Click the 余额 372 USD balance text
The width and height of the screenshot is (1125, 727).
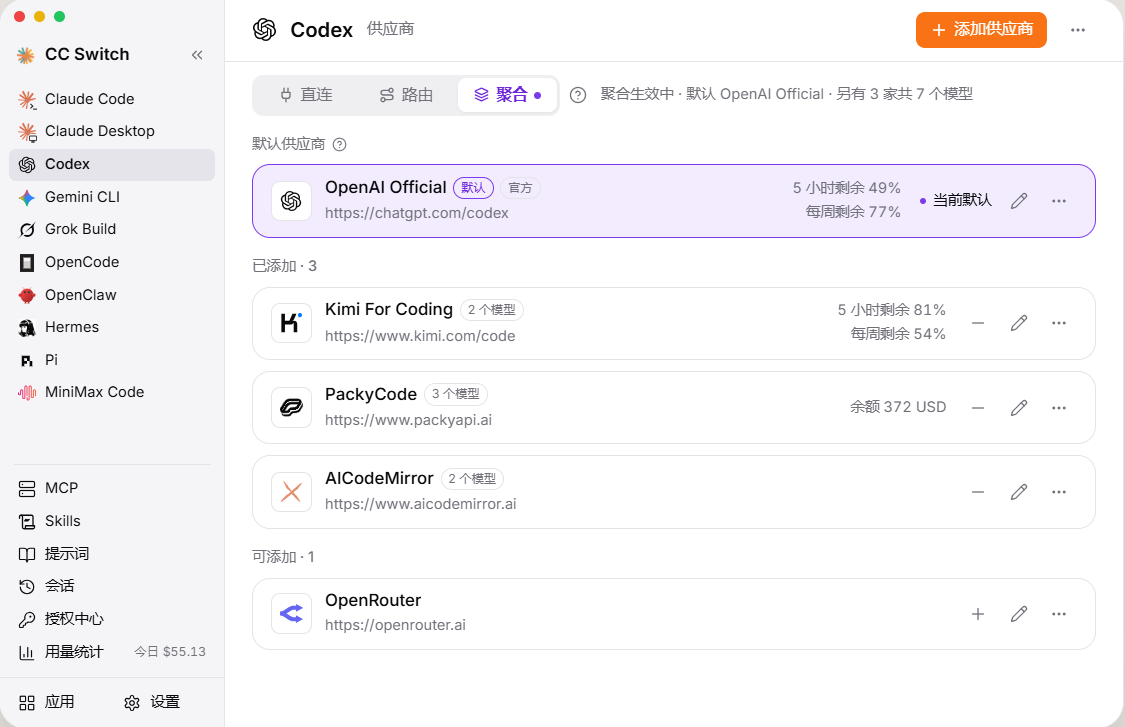tap(898, 407)
